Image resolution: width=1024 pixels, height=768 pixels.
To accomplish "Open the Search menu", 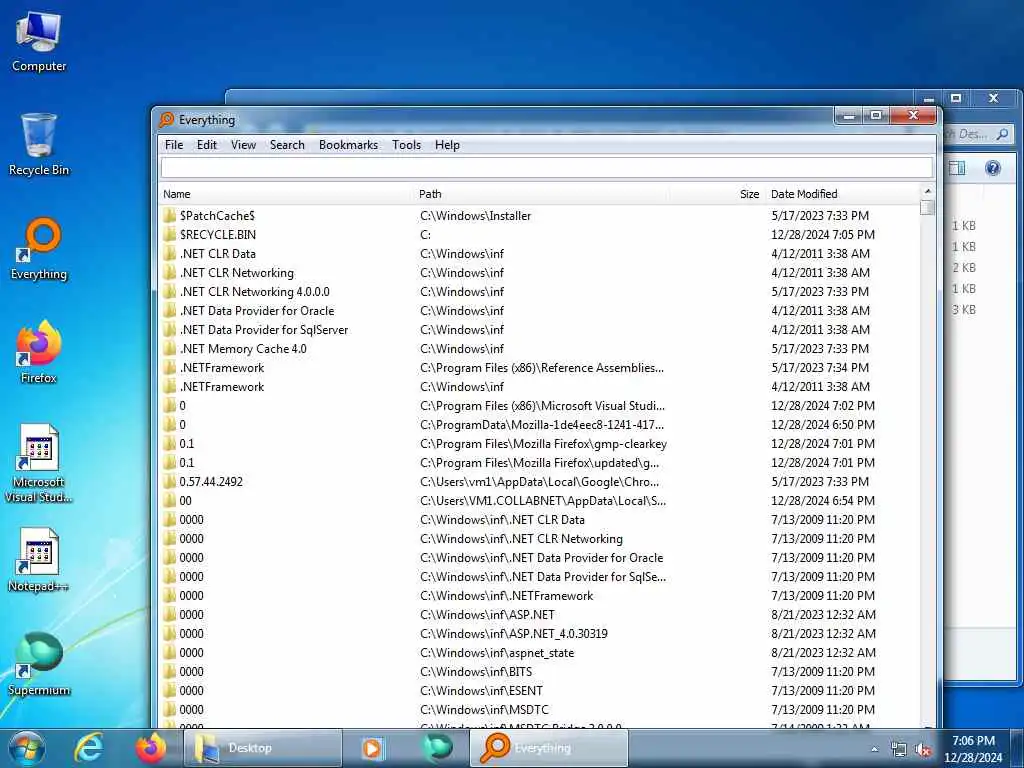I will click(287, 145).
